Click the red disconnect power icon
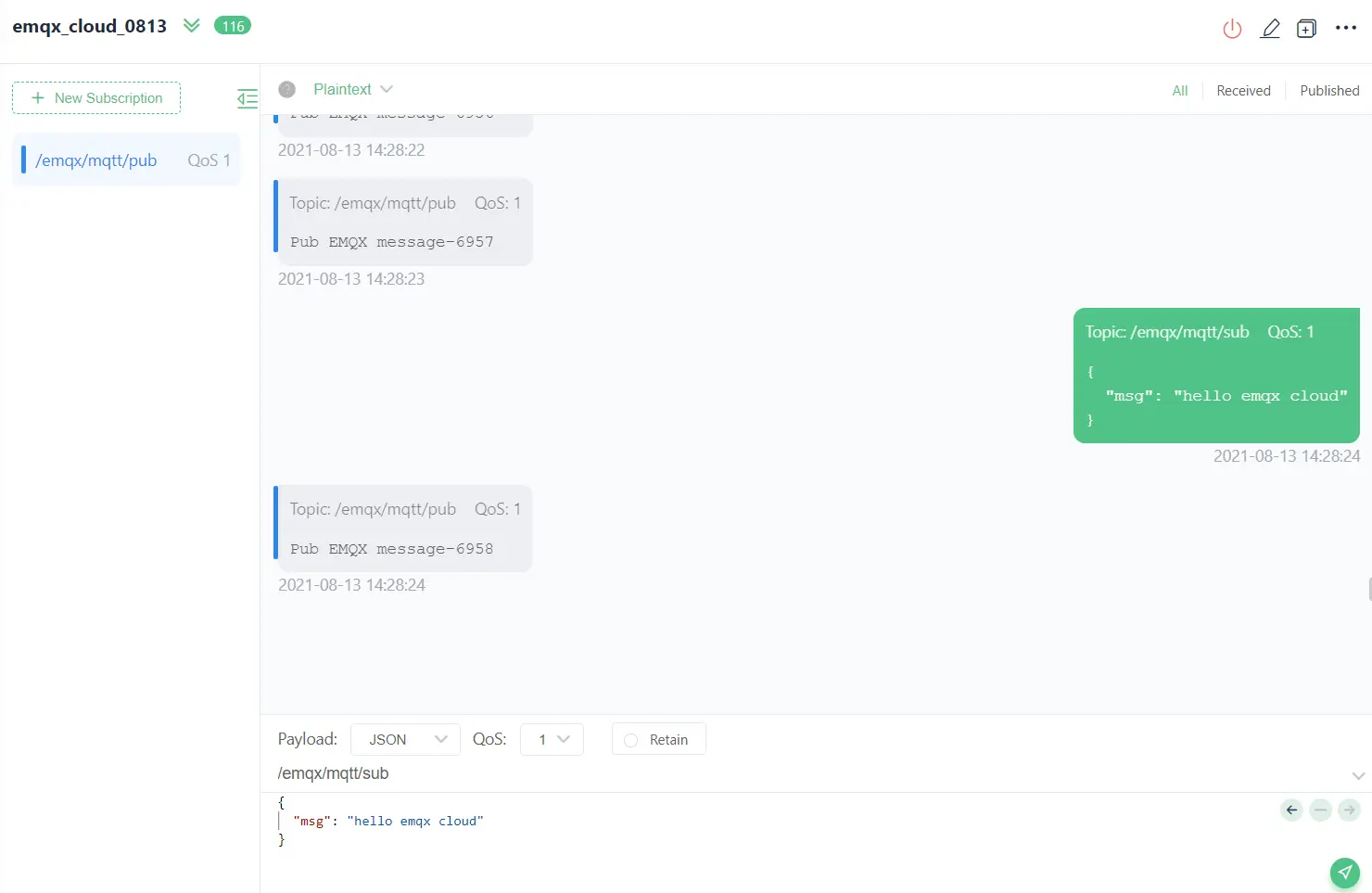Viewport: 1372px width, 893px height. [x=1232, y=29]
